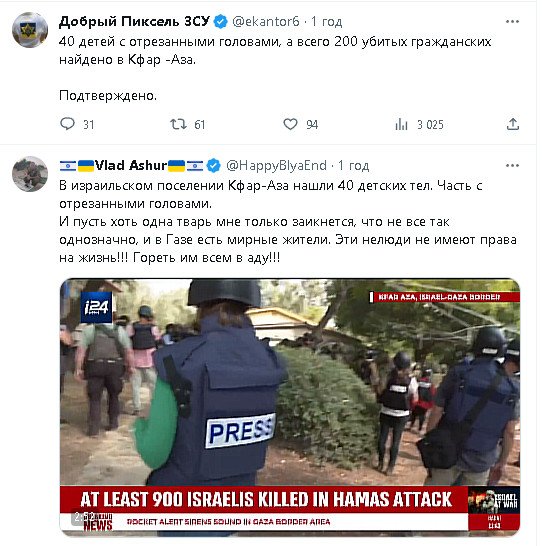Click the reply icon on first tweet

pos(68,124)
